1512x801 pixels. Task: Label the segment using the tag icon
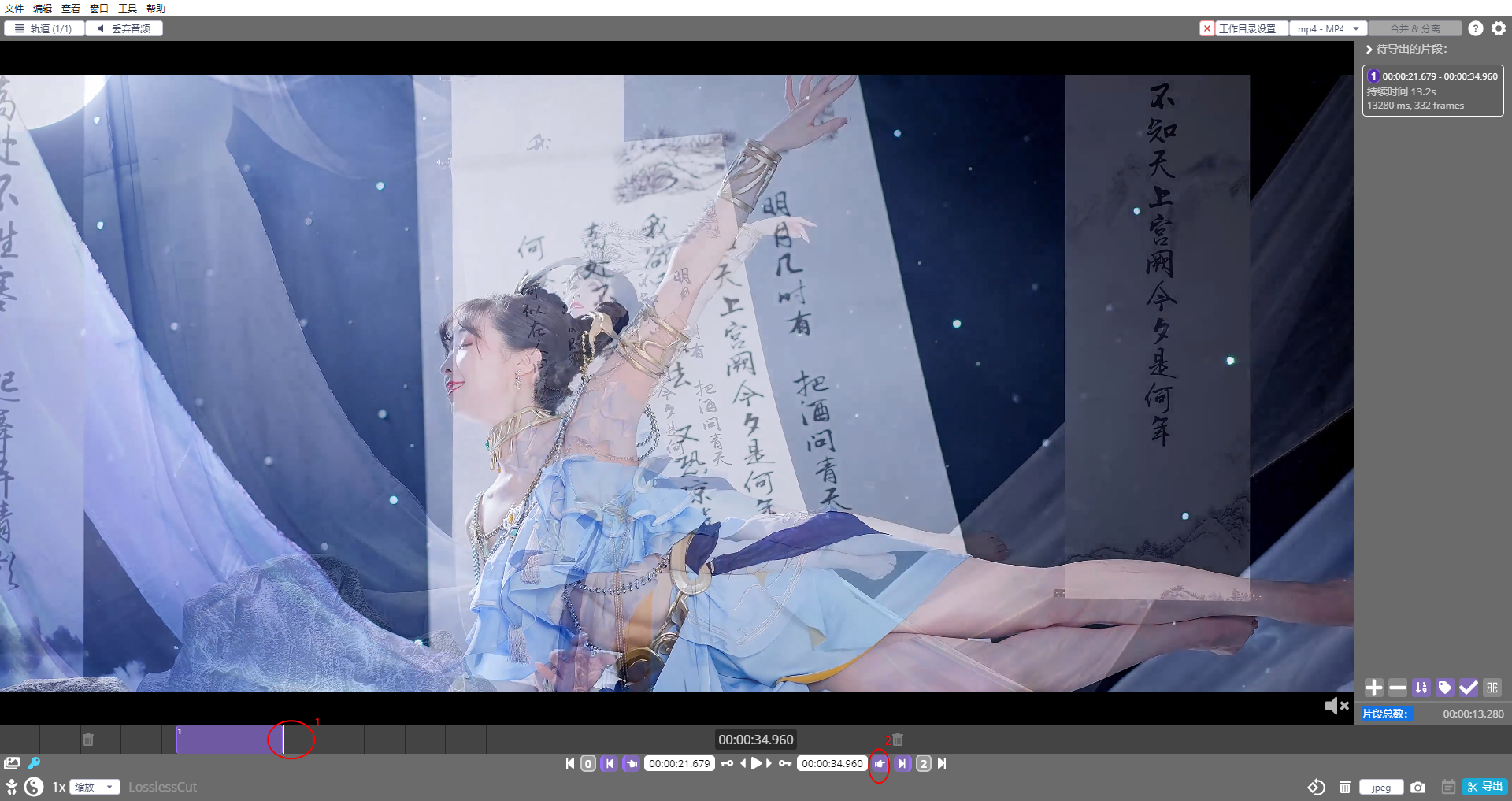point(1445,688)
